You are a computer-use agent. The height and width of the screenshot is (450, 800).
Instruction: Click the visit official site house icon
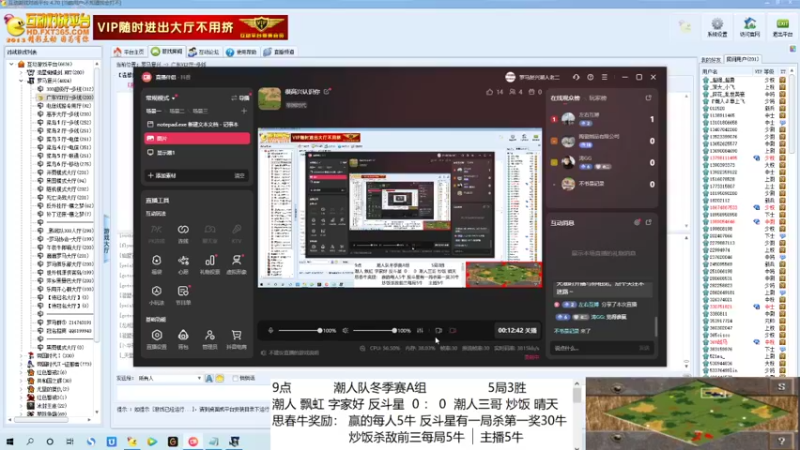pos(749,27)
